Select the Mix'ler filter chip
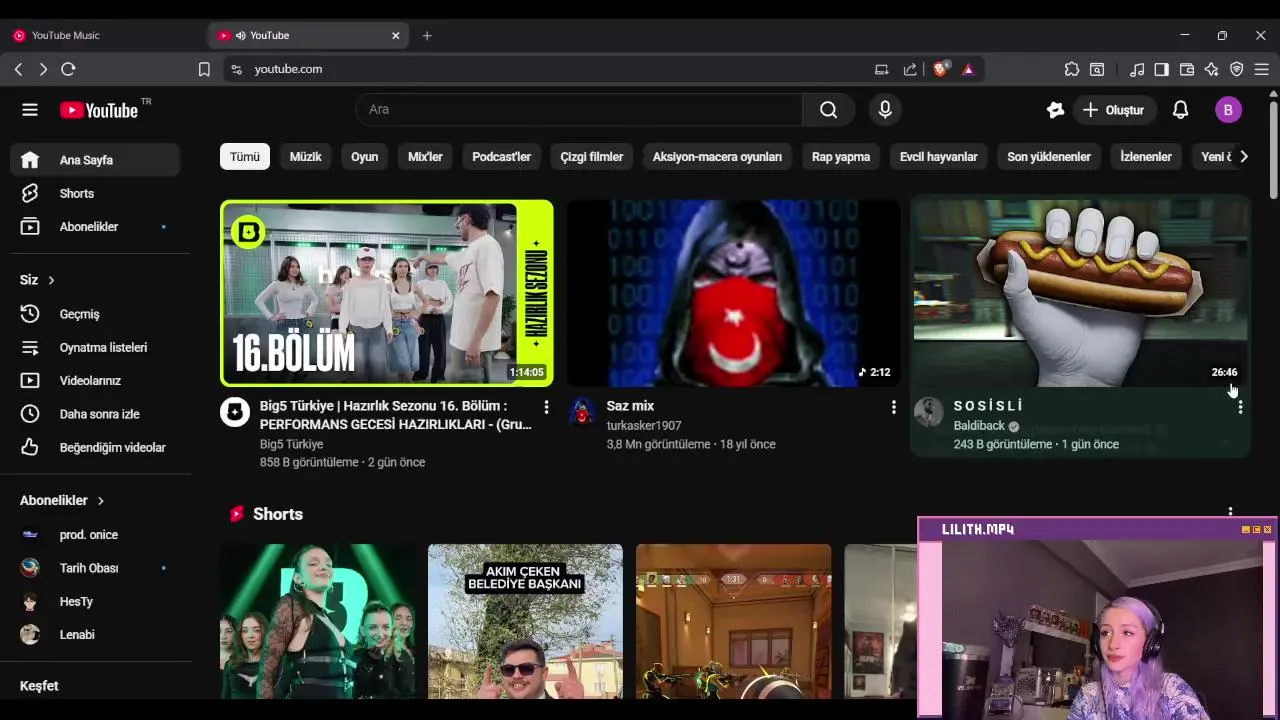Viewport: 1280px width, 720px height. pyautogui.click(x=425, y=157)
